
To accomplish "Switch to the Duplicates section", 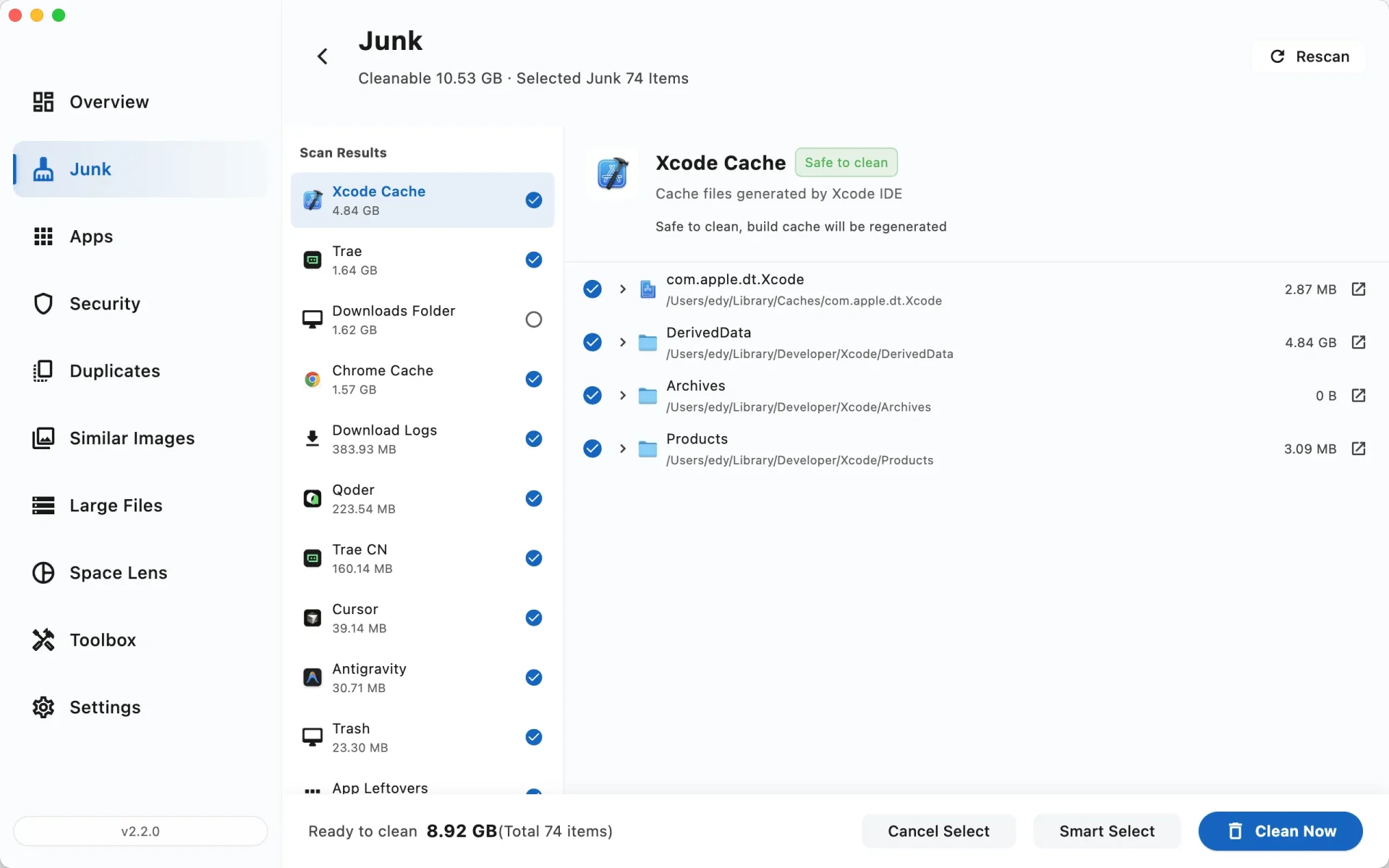I will click(114, 371).
